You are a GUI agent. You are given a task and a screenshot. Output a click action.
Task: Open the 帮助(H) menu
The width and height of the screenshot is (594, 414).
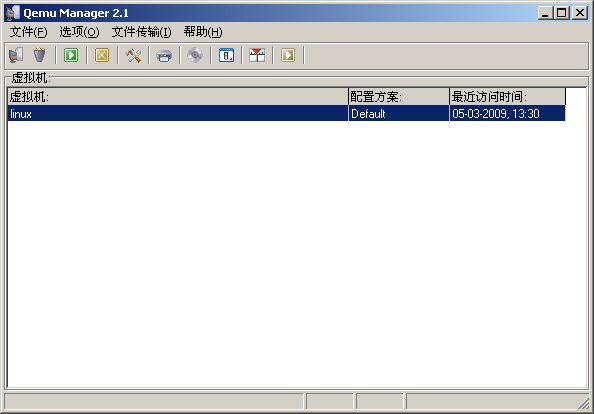pyautogui.click(x=203, y=32)
